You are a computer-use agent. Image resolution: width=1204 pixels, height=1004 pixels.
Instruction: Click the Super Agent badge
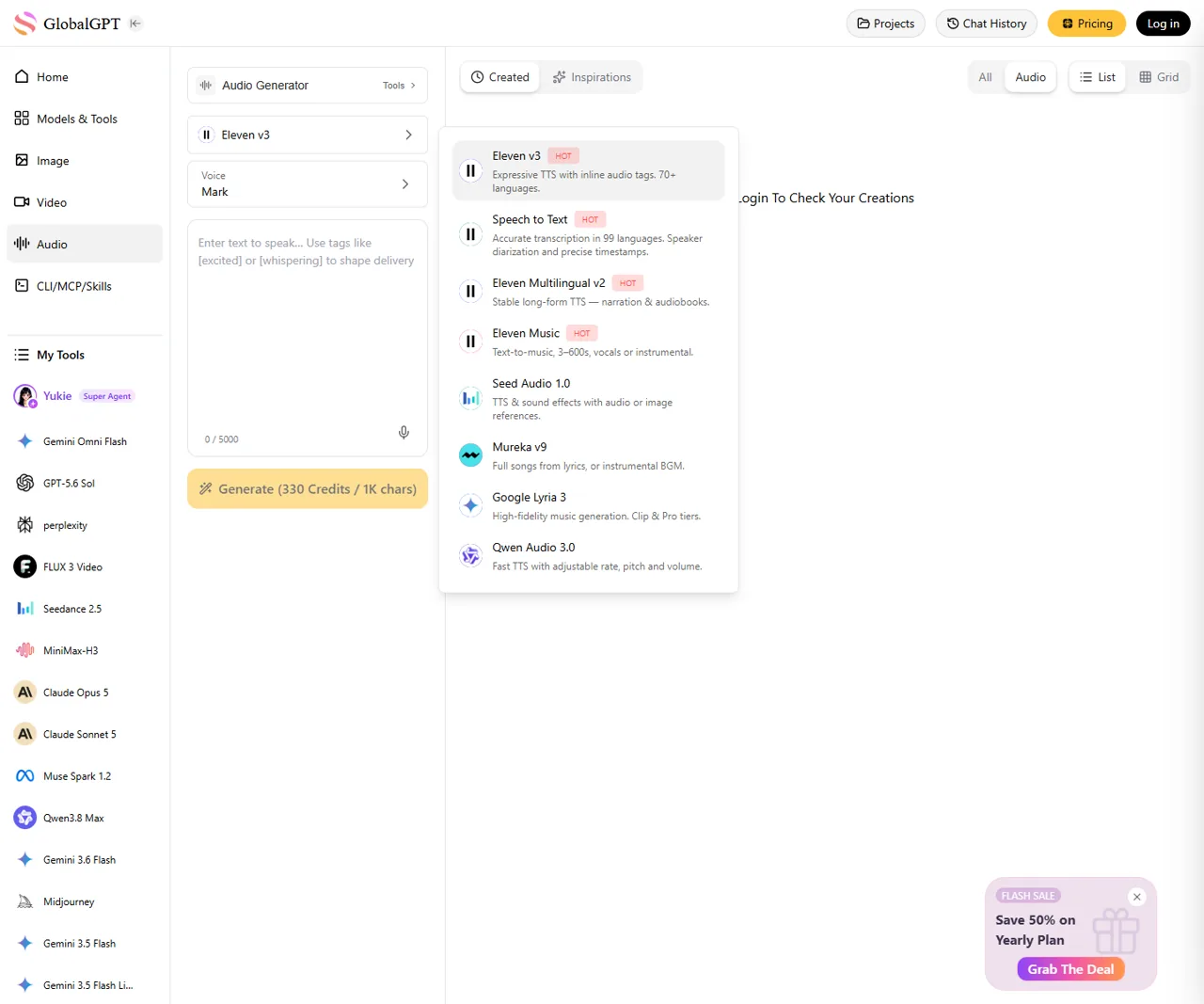coord(107,396)
